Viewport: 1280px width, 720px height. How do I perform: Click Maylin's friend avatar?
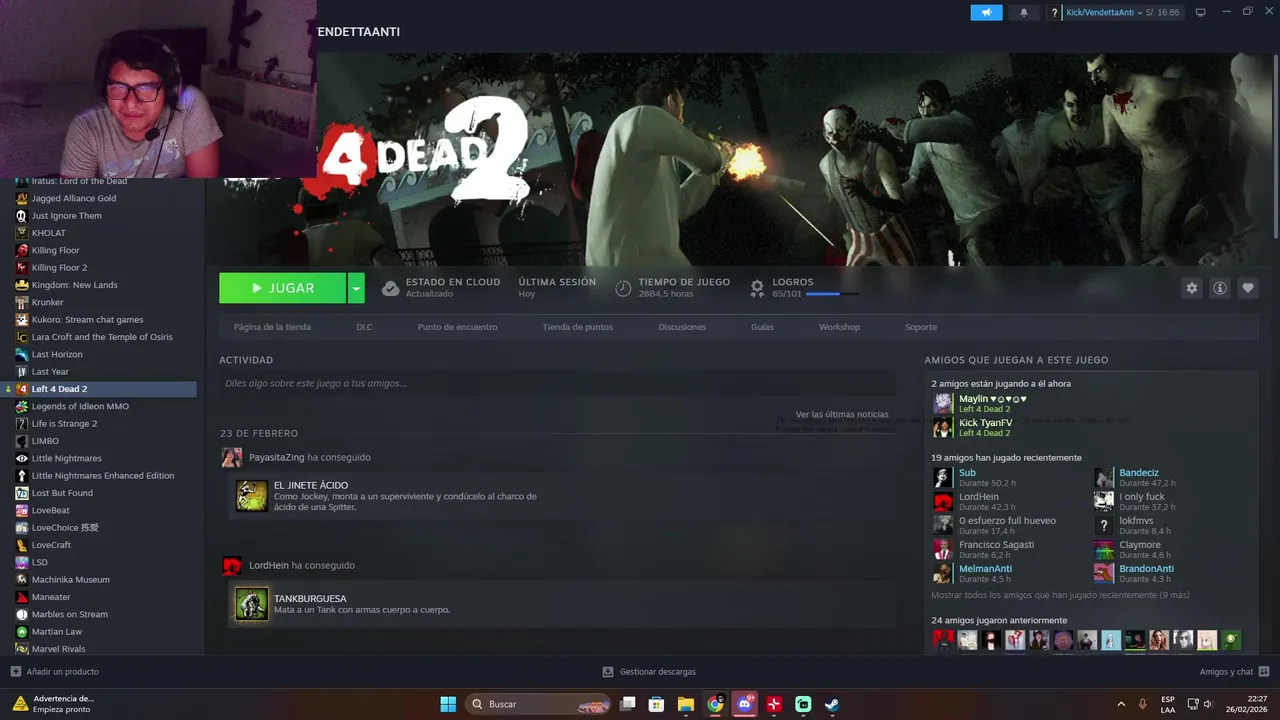point(943,403)
